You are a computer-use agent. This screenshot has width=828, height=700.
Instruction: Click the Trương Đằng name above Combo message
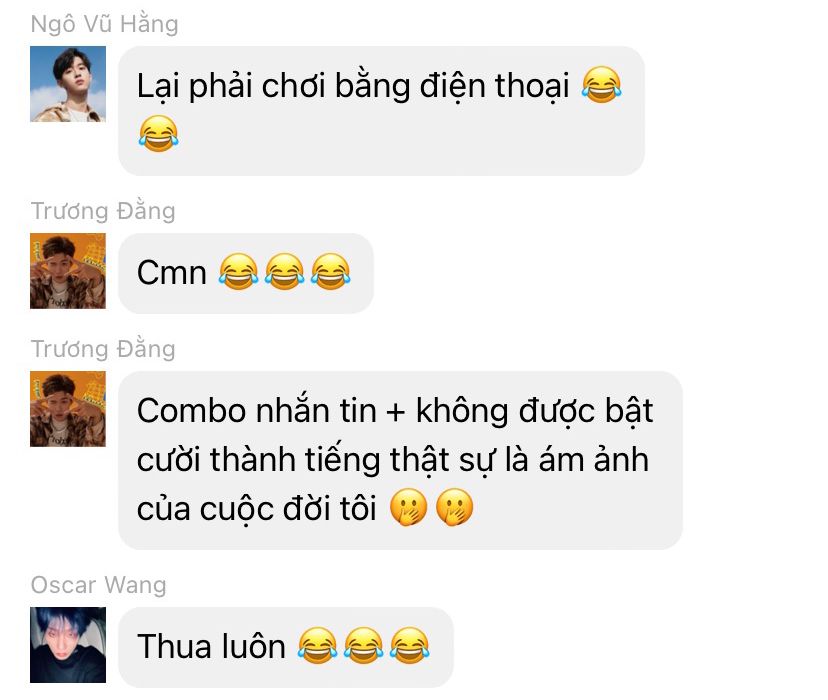tap(103, 349)
